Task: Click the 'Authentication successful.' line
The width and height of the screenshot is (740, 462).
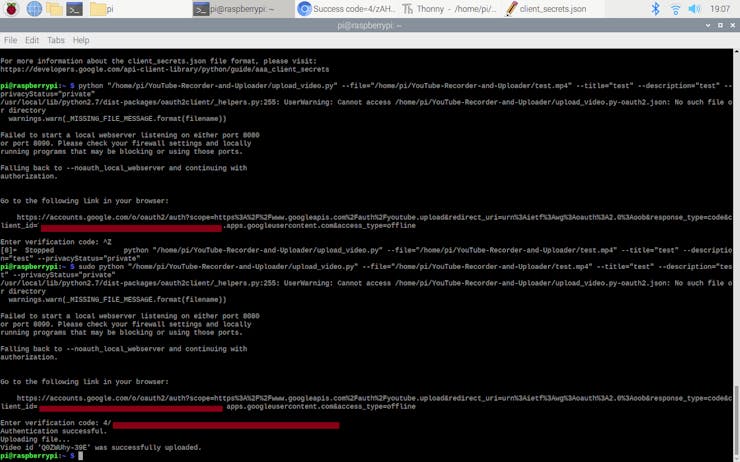Action: click(x=54, y=431)
